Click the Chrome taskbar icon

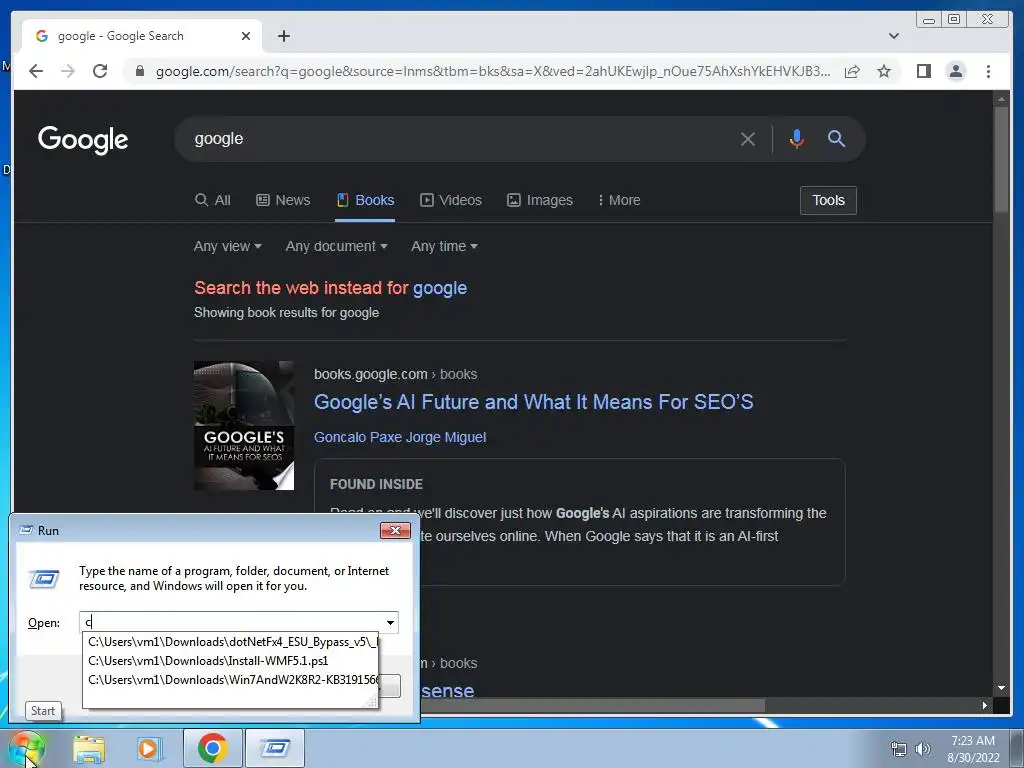click(212, 748)
